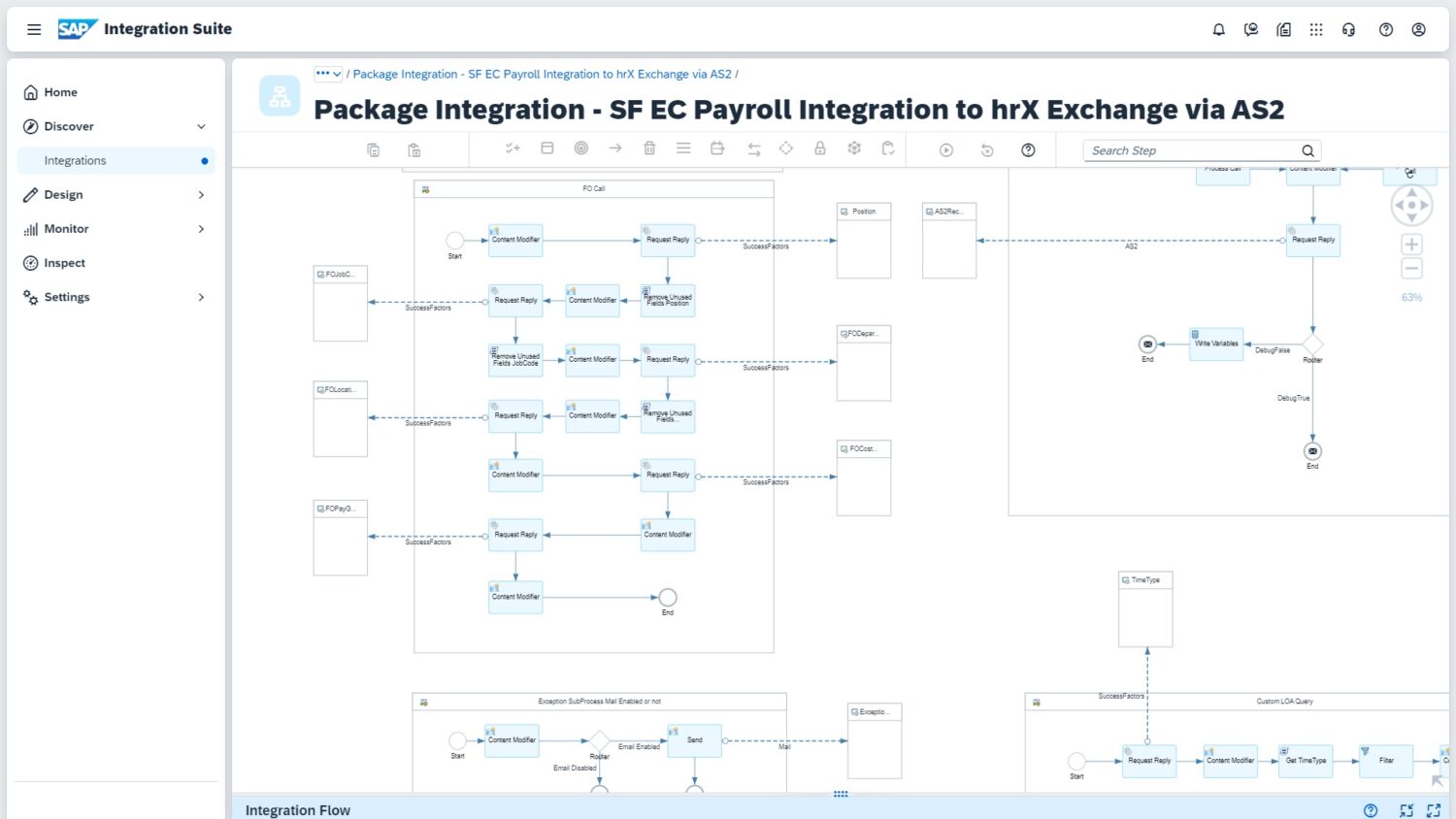Viewport: 1456px width, 819px height.
Task: Expand the Monitor navigation item
Action: click(201, 229)
